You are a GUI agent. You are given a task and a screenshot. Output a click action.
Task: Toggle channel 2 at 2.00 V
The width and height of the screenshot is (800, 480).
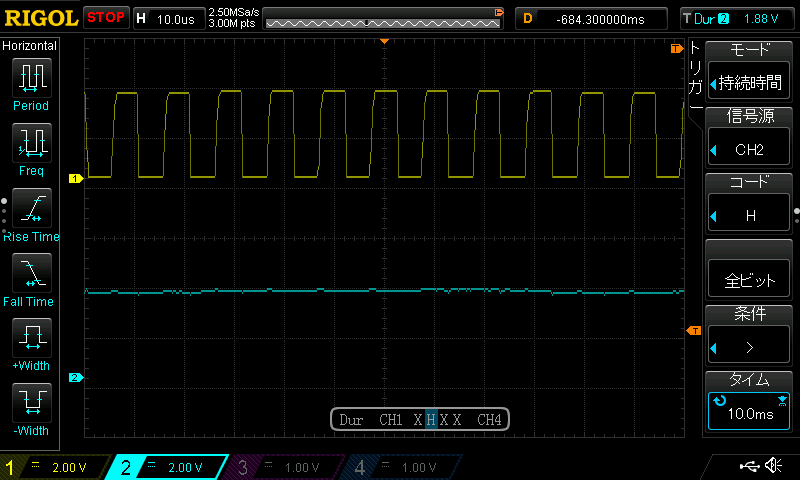[x=167, y=467]
